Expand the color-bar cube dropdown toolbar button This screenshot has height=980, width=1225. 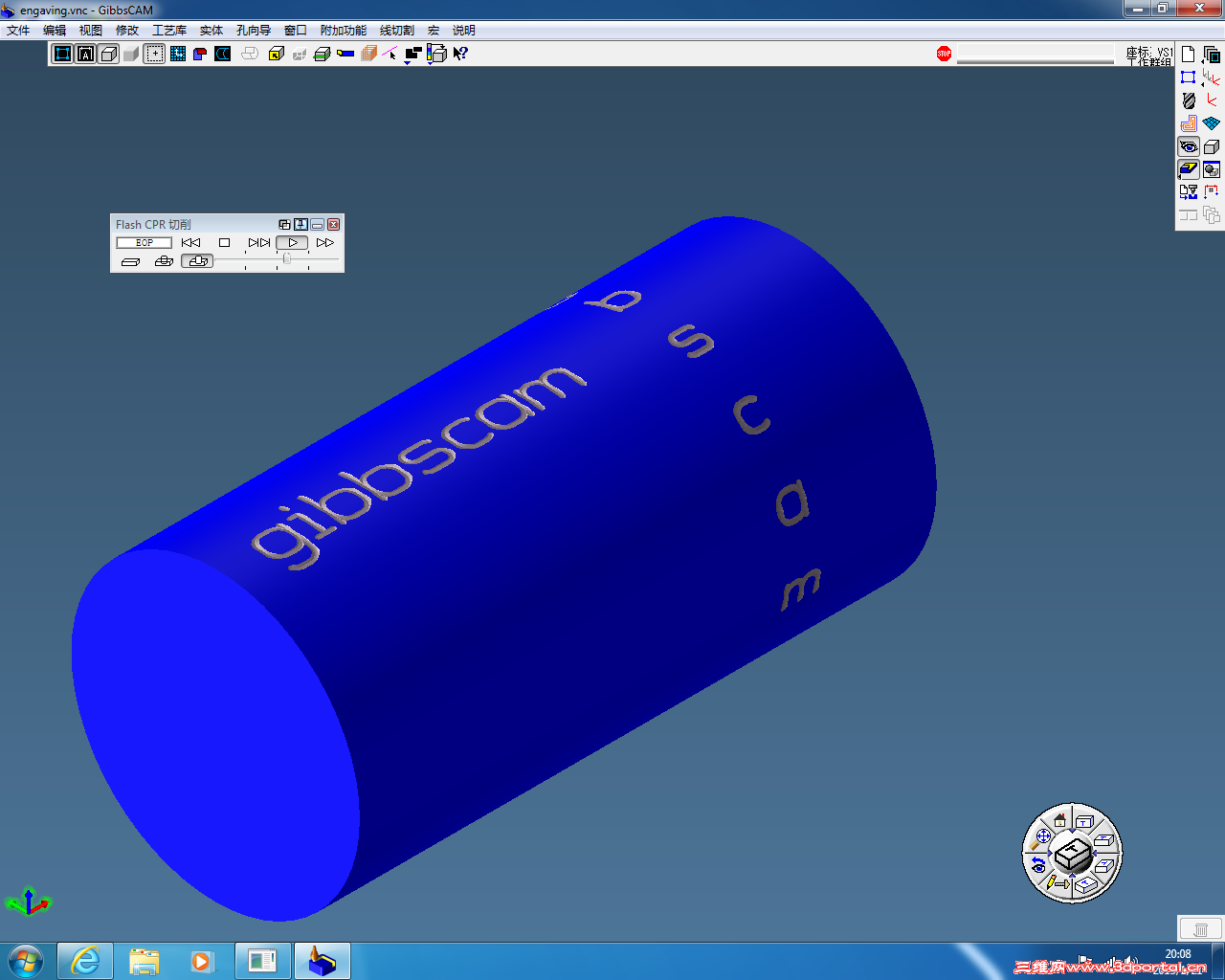pyautogui.click(x=436, y=55)
